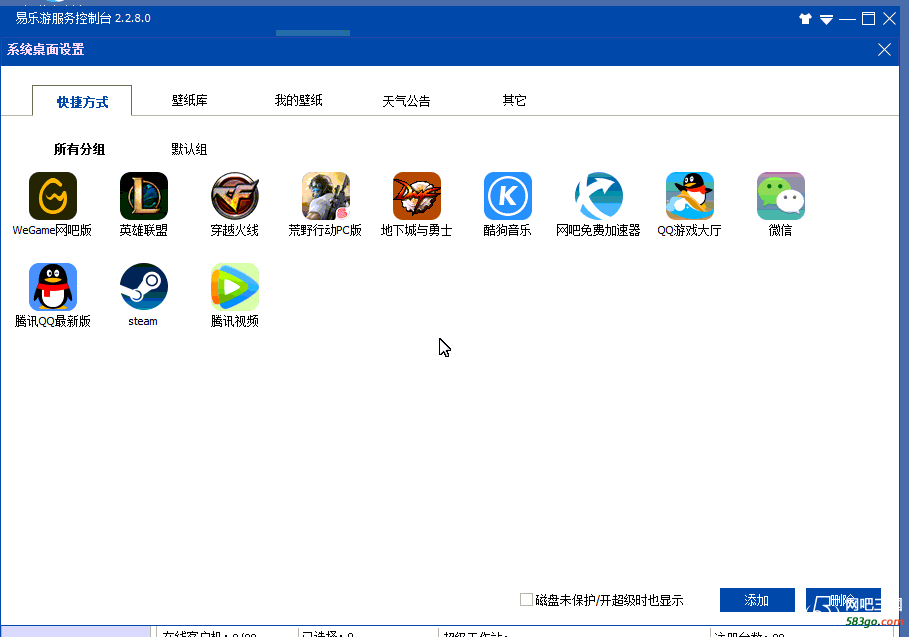Select the 酷狗音乐 icon
The width and height of the screenshot is (909, 637).
tap(508, 196)
